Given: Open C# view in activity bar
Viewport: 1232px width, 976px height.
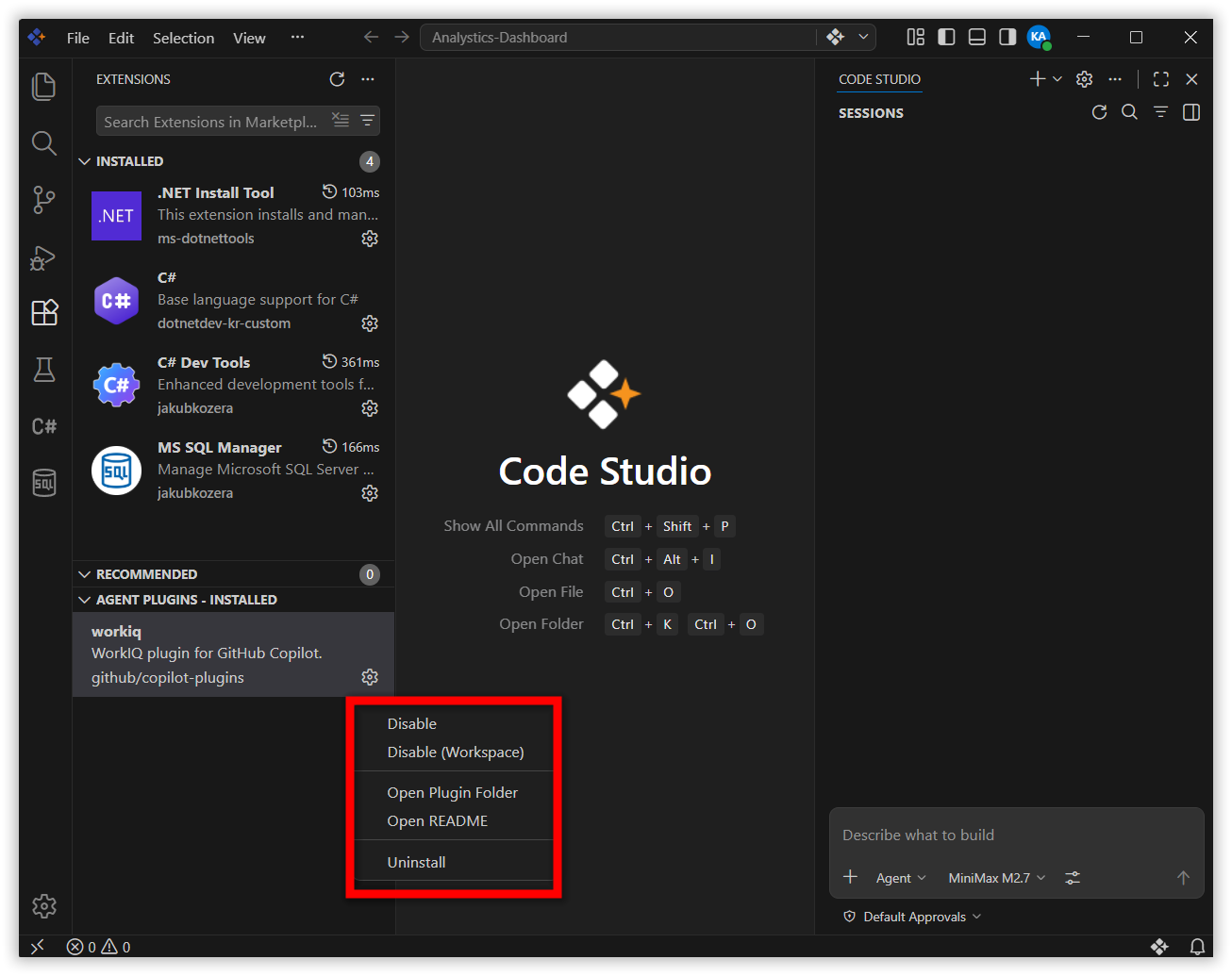Looking at the screenshot, I should pos(44,426).
